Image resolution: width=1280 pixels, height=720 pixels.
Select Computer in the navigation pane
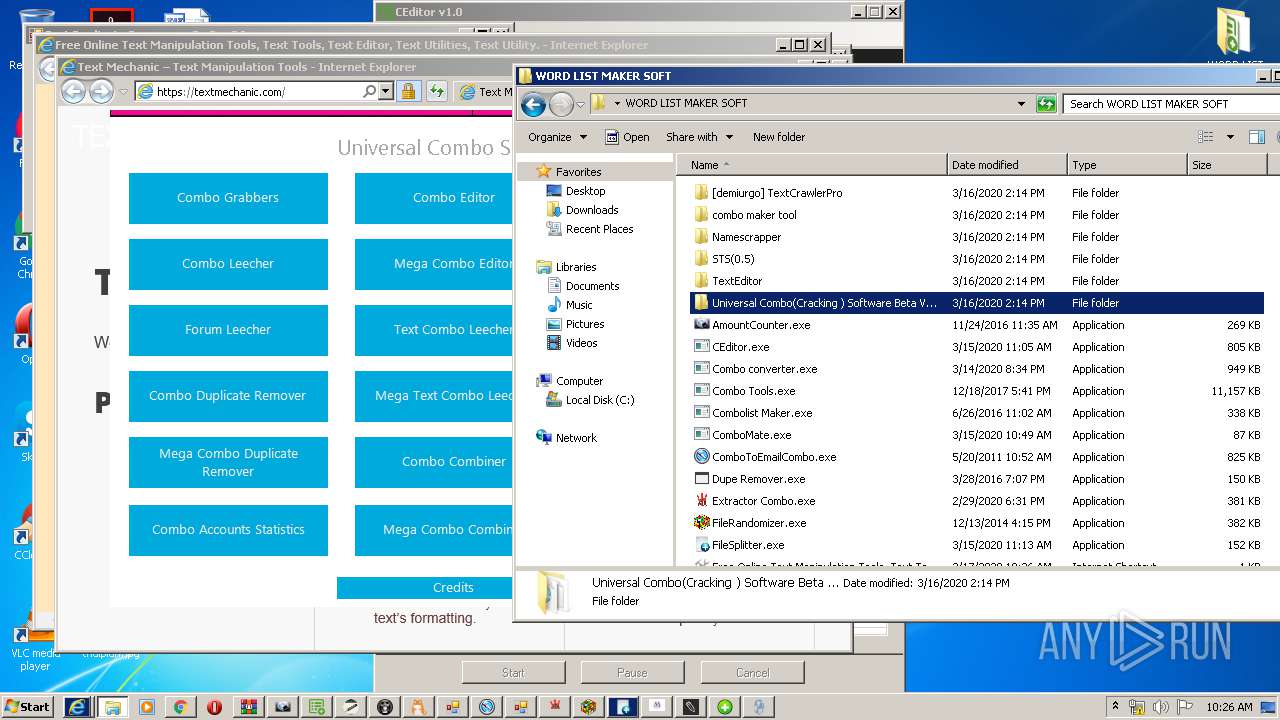click(x=579, y=381)
